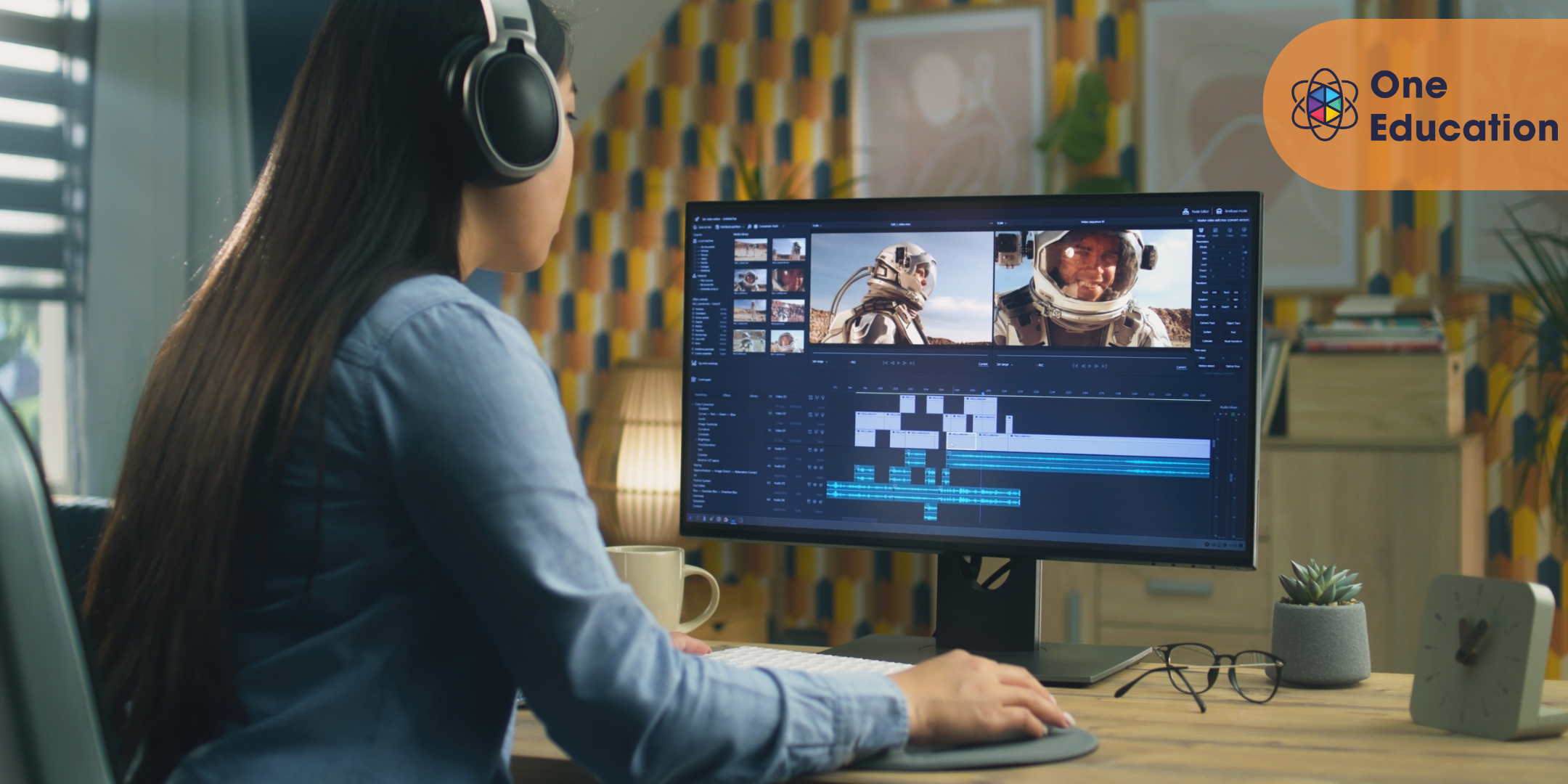Switch to the Library tab
This screenshot has width=1568, height=784.
pyautogui.click(x=754, y=396)
